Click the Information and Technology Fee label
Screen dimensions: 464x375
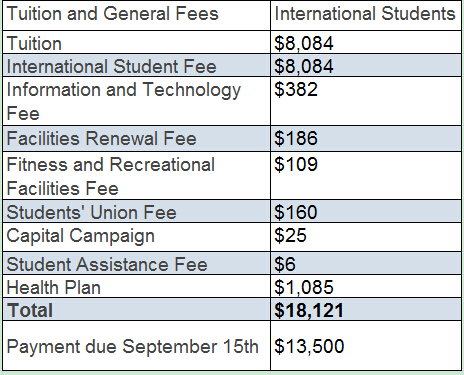(x=124, y=101)
